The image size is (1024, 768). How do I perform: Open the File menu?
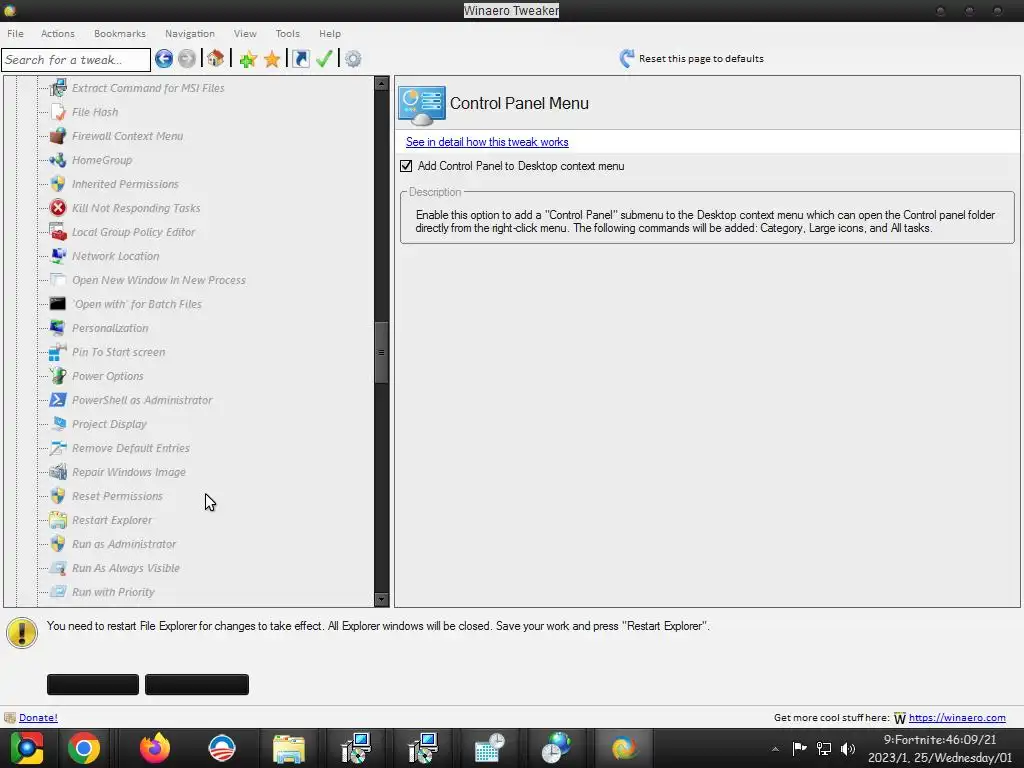click(x=15, y=33)
